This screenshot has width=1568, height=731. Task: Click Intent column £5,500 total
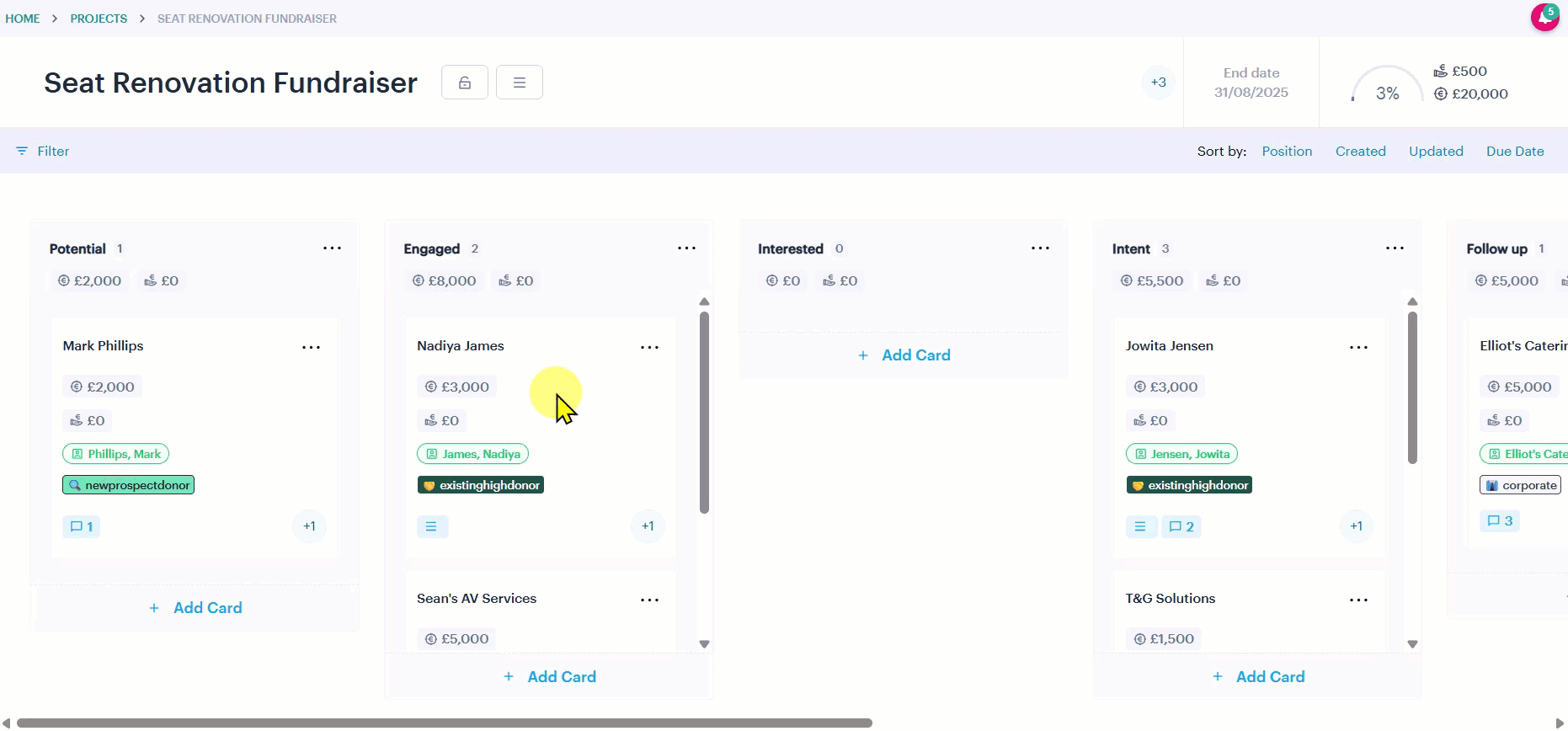1151,280
